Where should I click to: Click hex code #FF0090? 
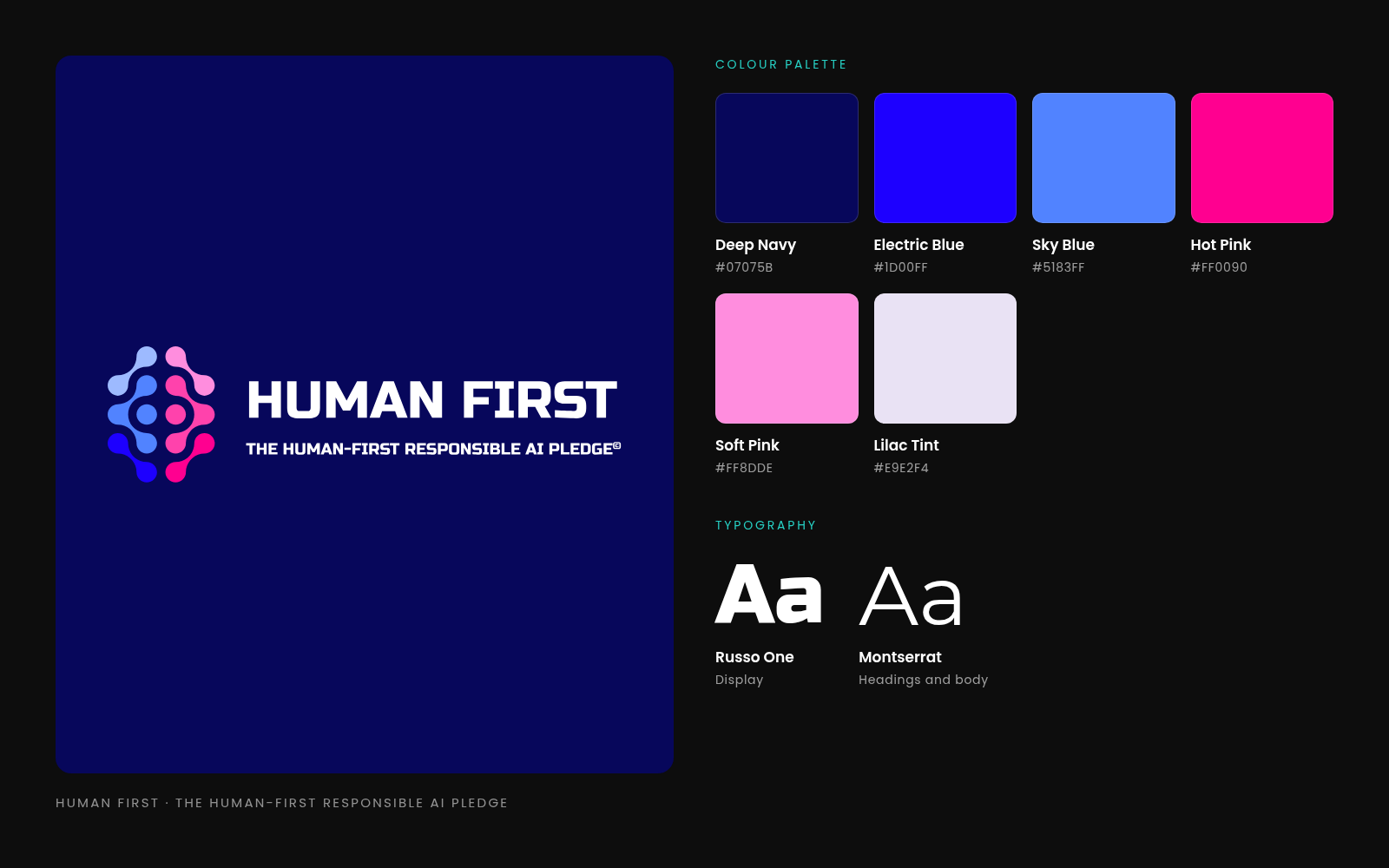1219,267
